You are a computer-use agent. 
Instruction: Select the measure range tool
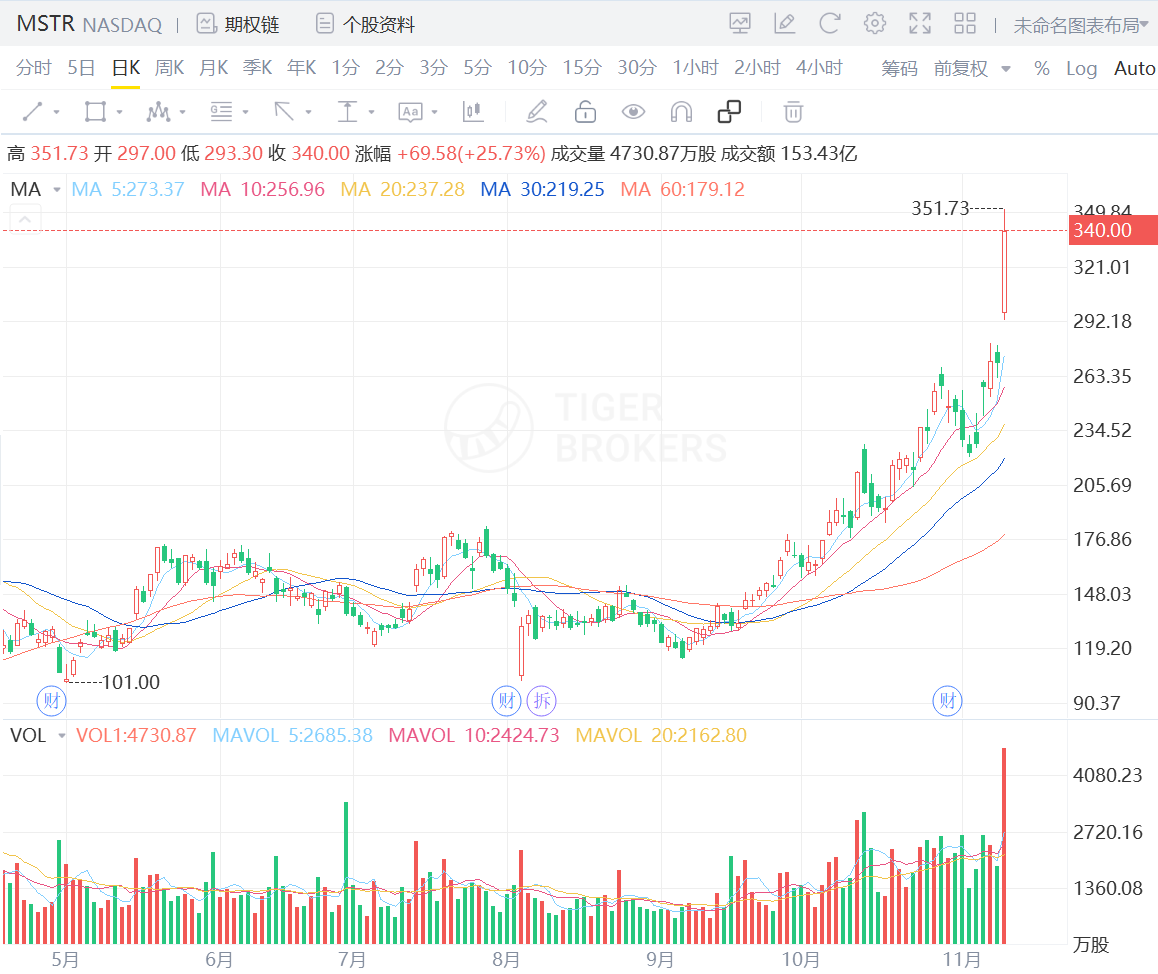pyautogui.click(x=347, y=112)
